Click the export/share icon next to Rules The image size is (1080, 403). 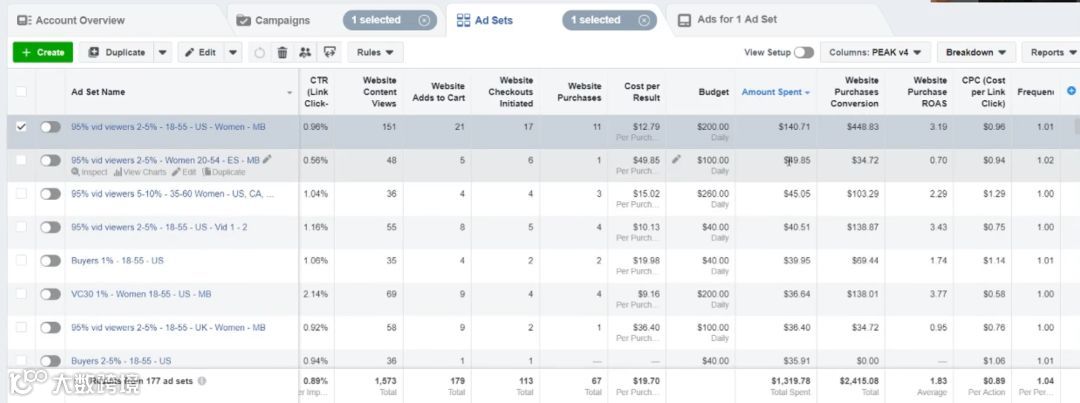(x=328, y=52)
